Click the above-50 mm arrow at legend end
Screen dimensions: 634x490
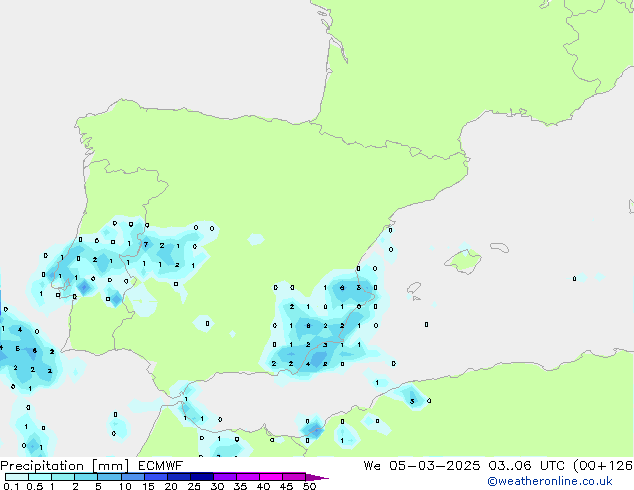coord(317,478)
